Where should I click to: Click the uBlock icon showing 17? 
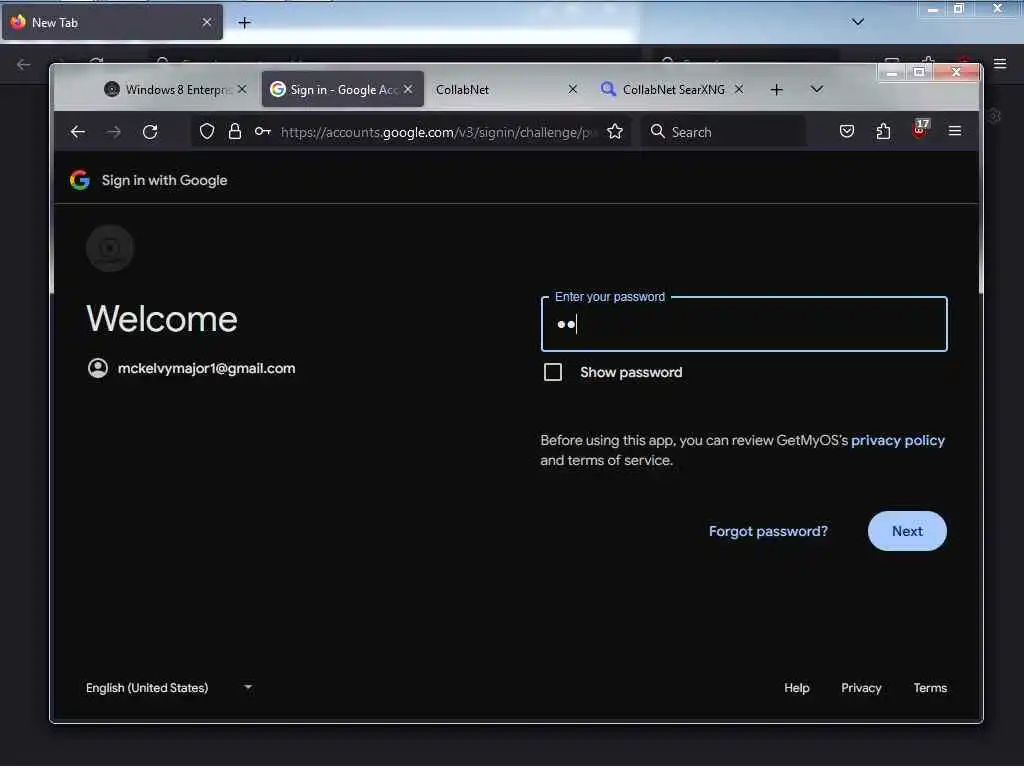click(920, 130)
